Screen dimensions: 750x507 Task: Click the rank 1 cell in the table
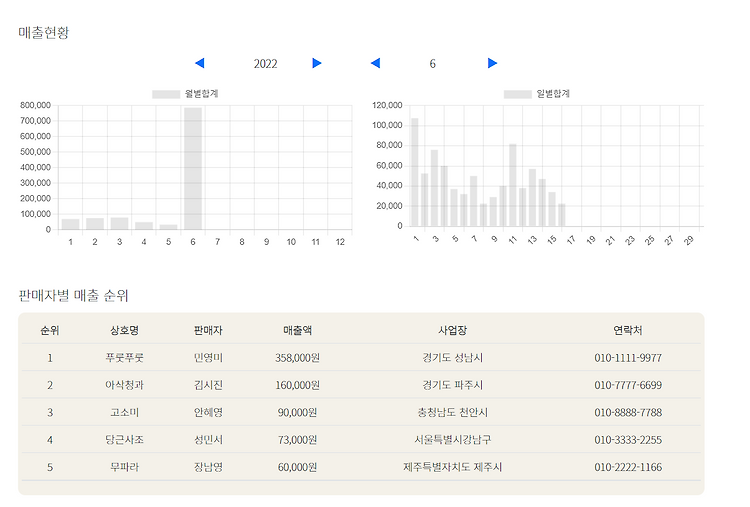tap(50, 358)
